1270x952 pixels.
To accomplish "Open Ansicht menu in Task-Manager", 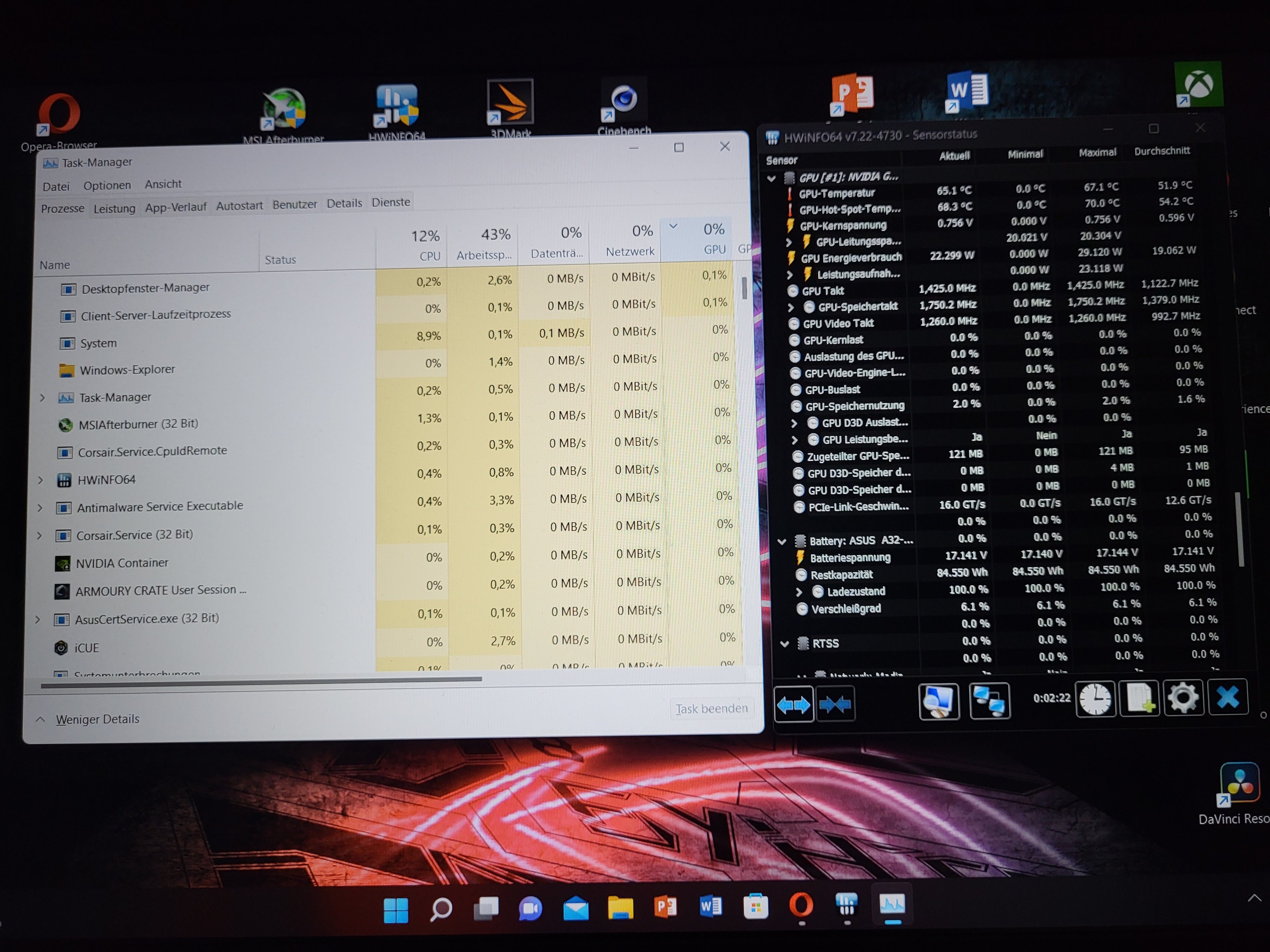I will tap(163, 184).
